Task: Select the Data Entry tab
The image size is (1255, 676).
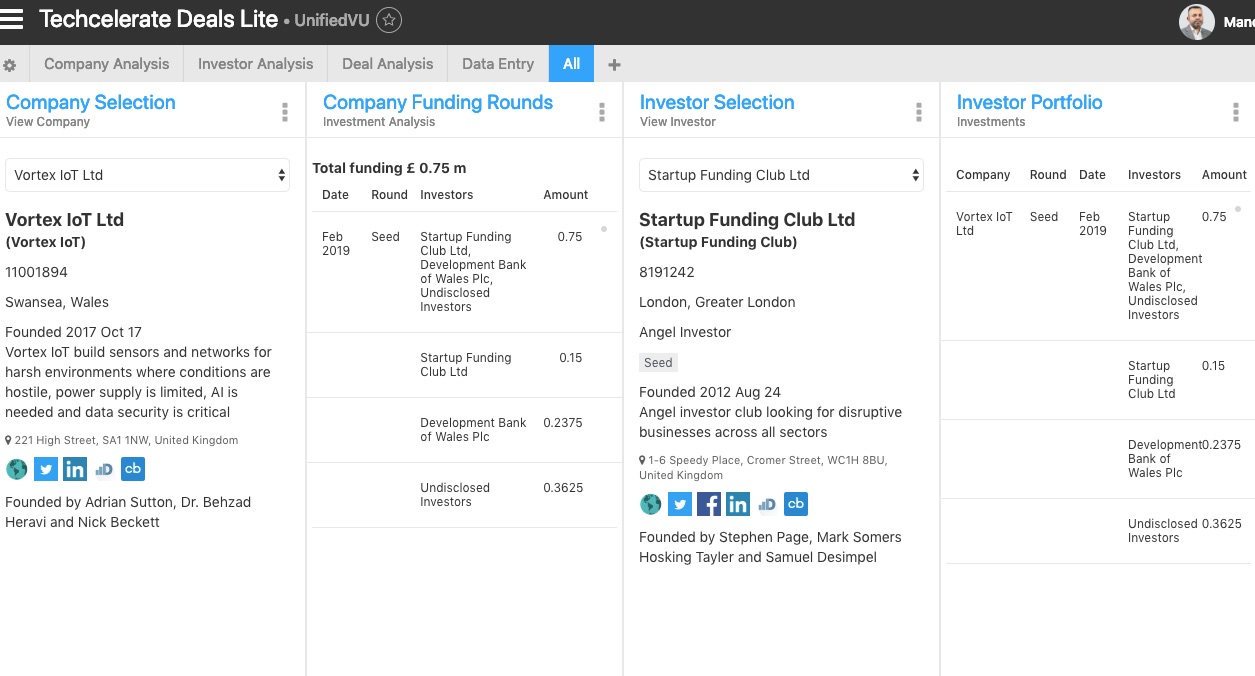Action: pyautogui.click(x=498, y=64)
